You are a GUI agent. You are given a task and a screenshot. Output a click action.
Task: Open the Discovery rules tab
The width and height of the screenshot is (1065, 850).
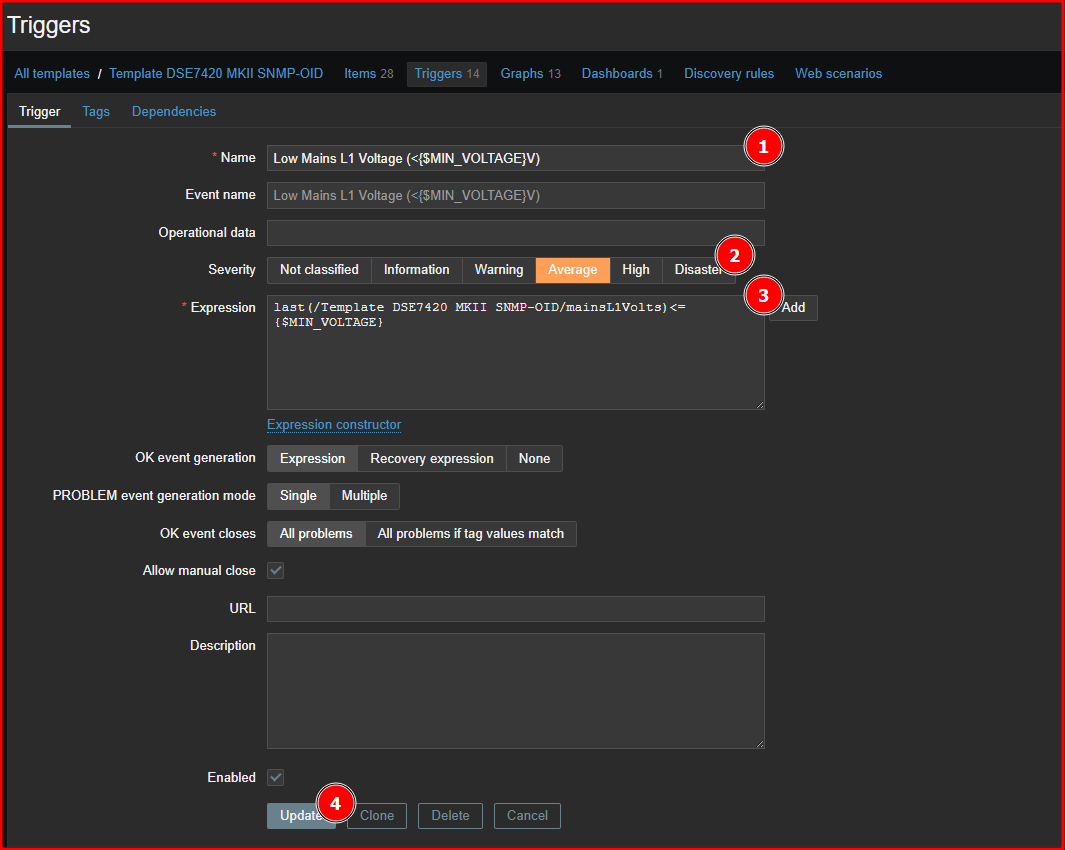(729, 73)
